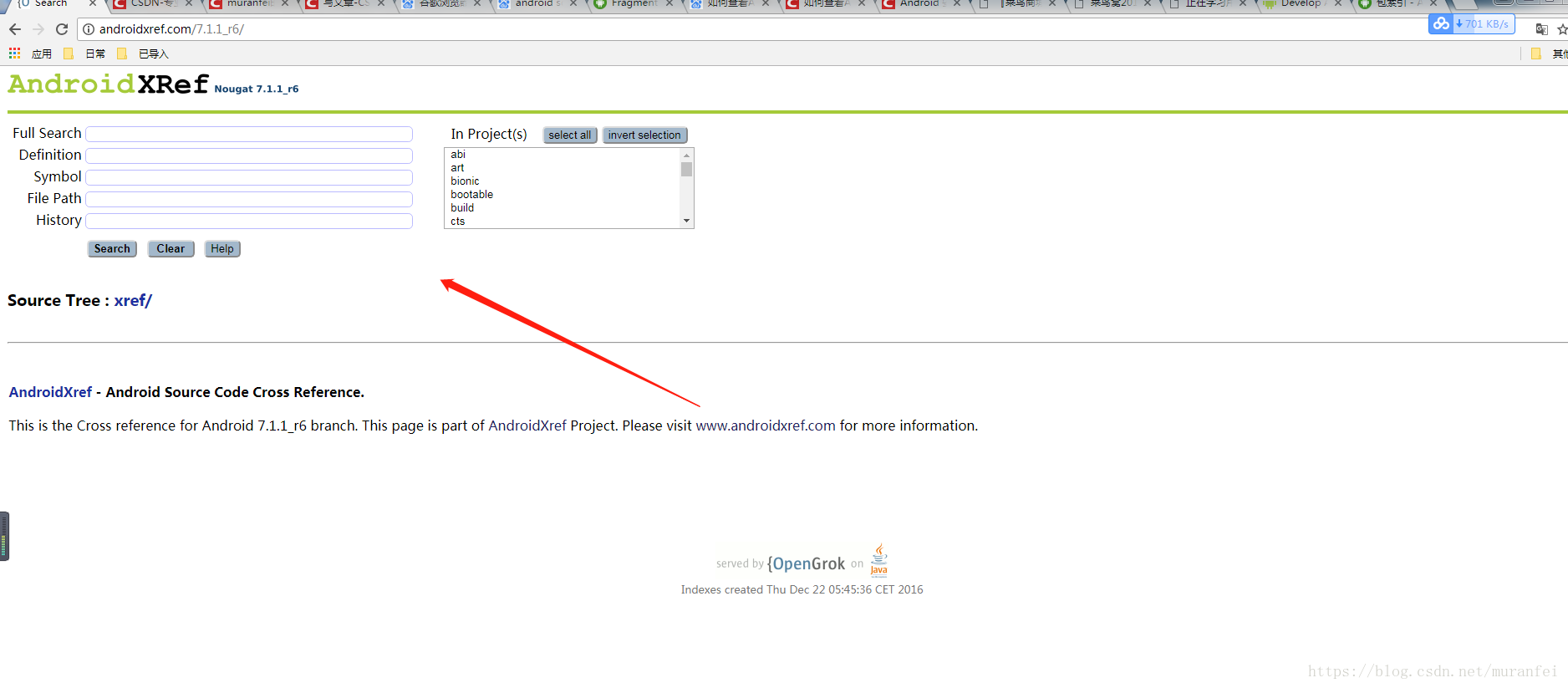Image resolution: width=1568 pixels, height=688 pixels.
Task: Switch to the CSDN tab
Action: point(154,3)
